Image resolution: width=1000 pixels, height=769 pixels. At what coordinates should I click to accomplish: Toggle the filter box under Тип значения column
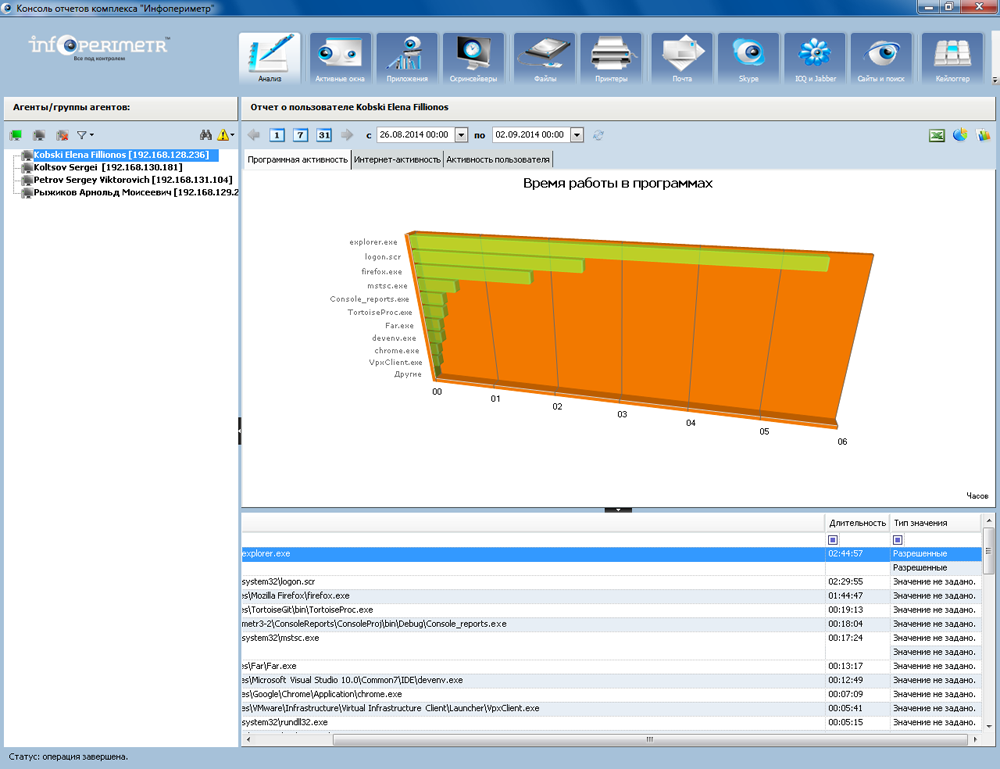[x=897, y=540]
